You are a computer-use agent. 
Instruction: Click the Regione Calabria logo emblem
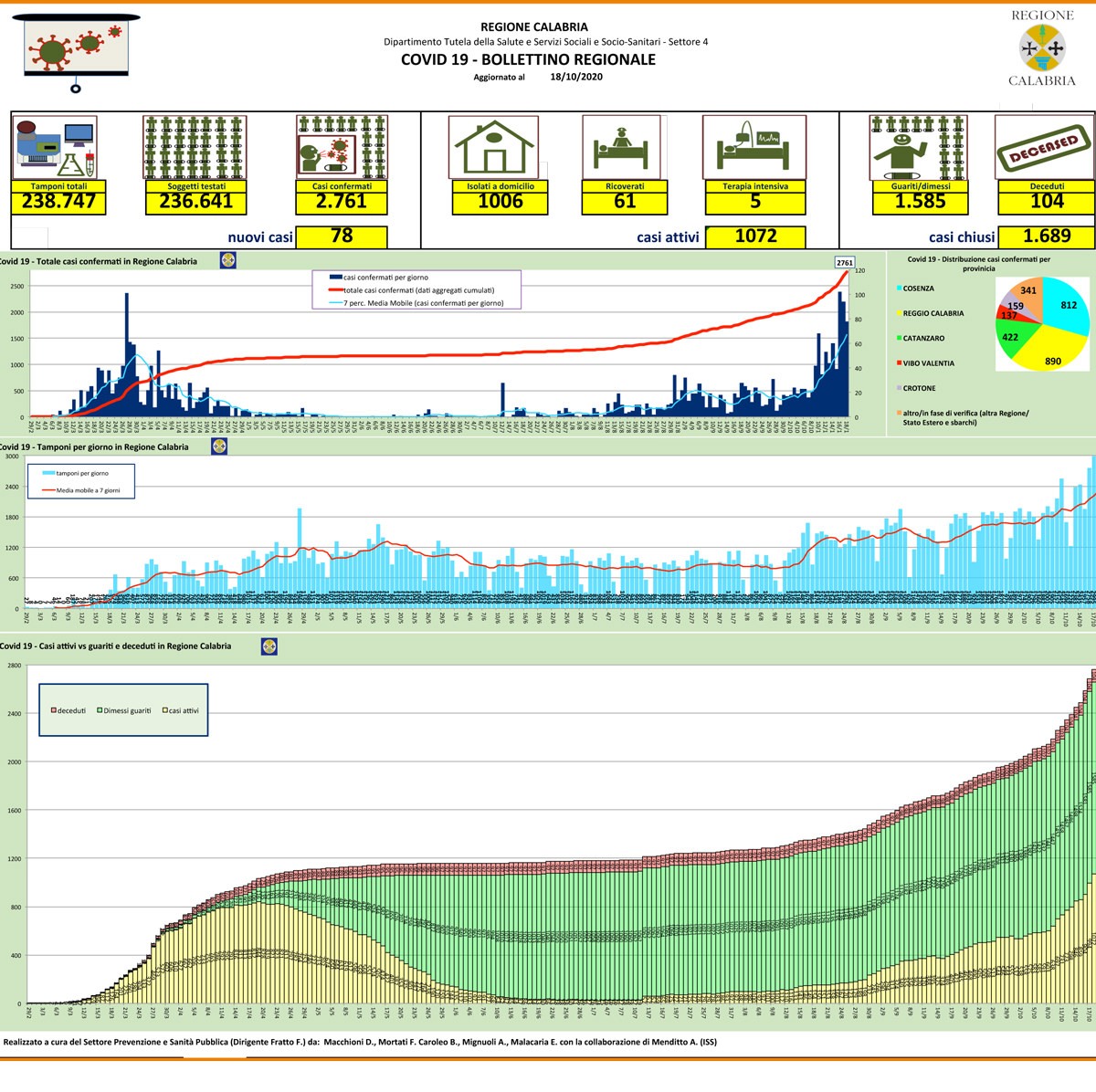tap(1041, 47)
